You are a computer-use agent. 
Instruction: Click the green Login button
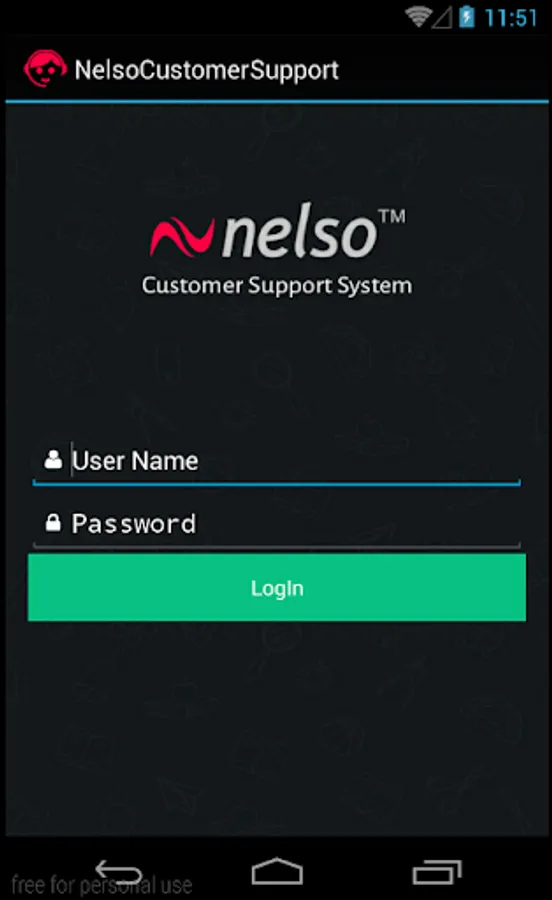(x=277, y=587)
